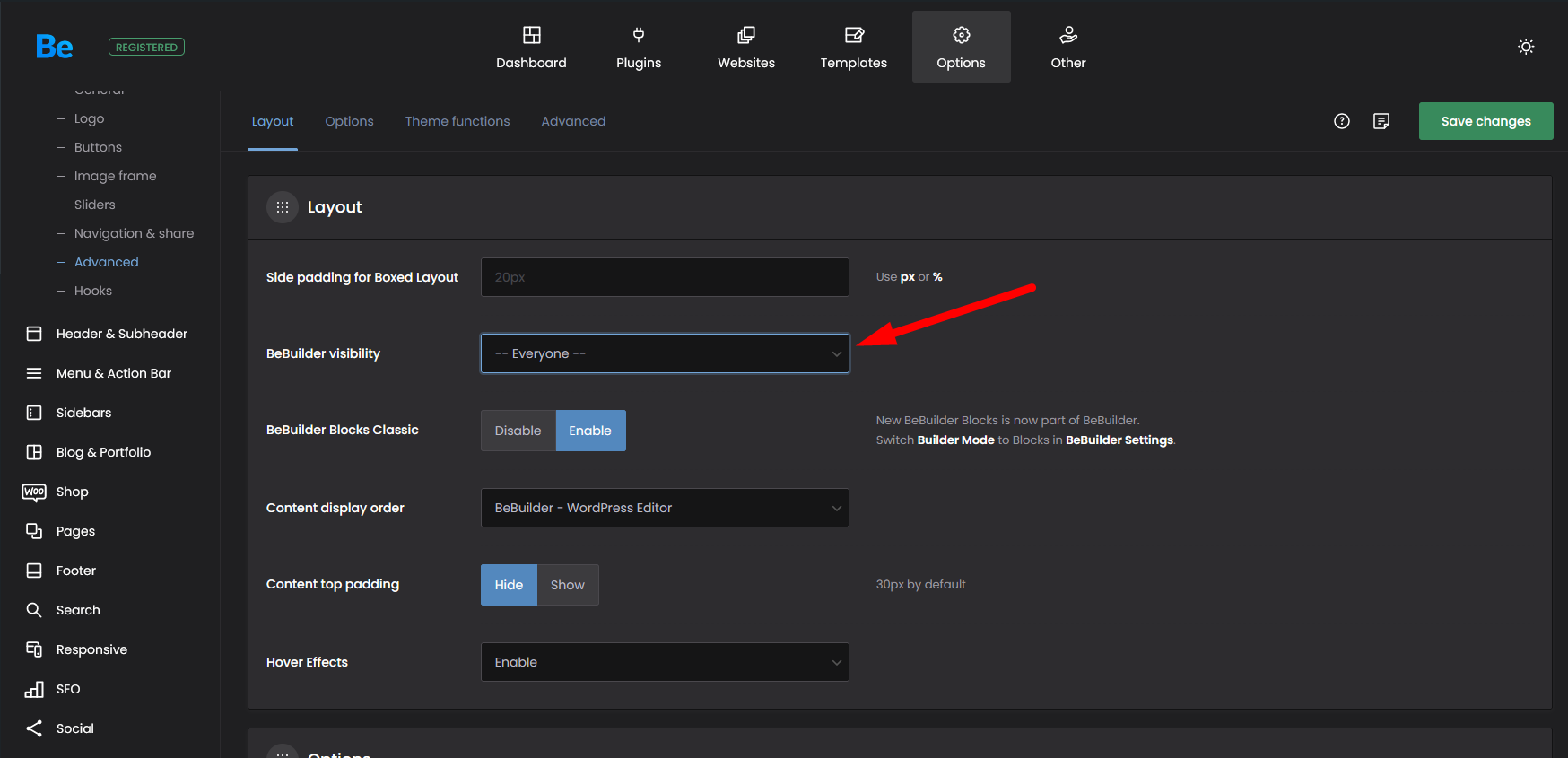
Task: Open the Shop (Woo) settings
Action: tap(56, 492)
